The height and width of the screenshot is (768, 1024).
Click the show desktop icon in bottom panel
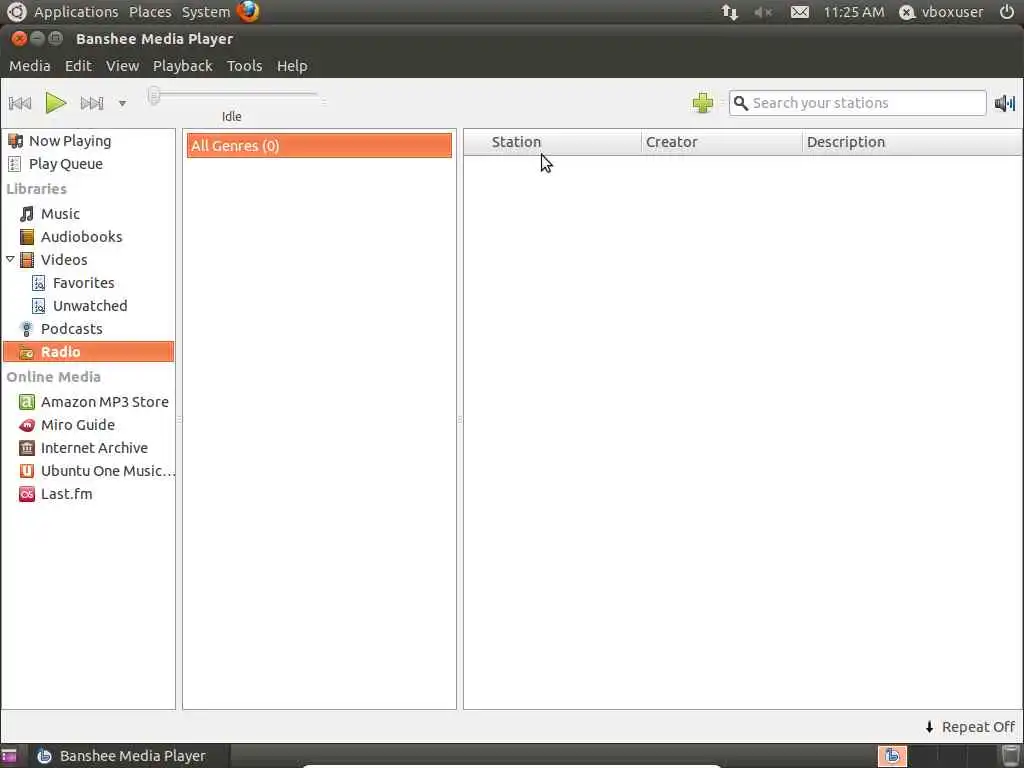tap(9, 756)
